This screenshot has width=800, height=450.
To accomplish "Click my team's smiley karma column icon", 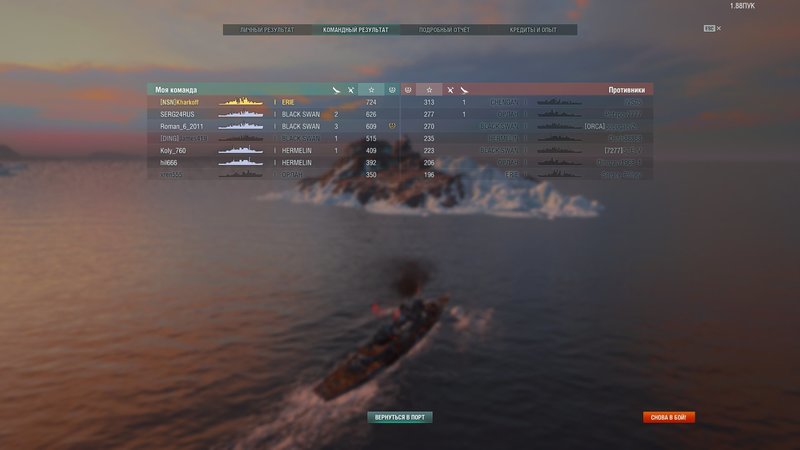I will click(392, 90).
